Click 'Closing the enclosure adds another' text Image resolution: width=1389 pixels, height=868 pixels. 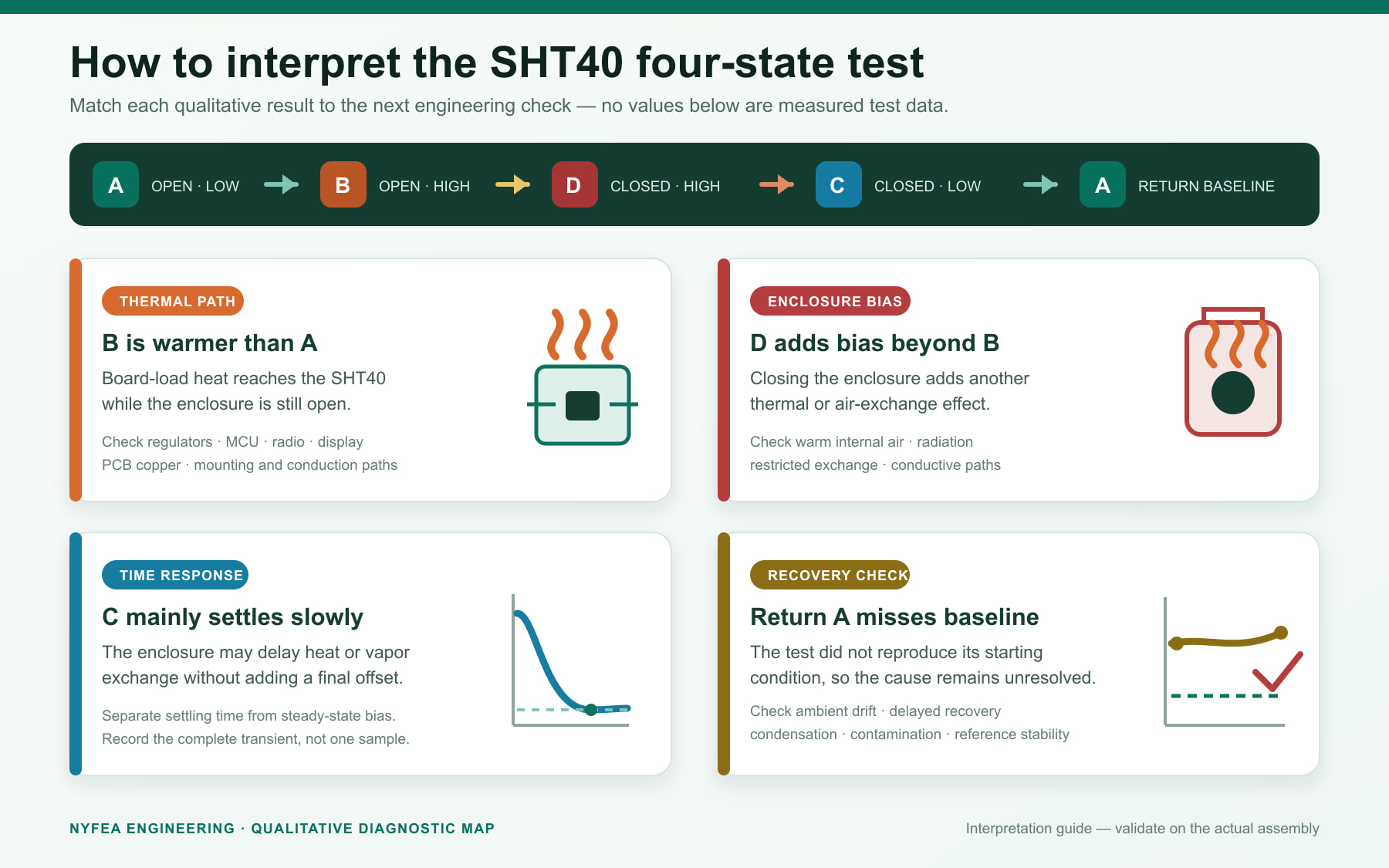point(890,378)
